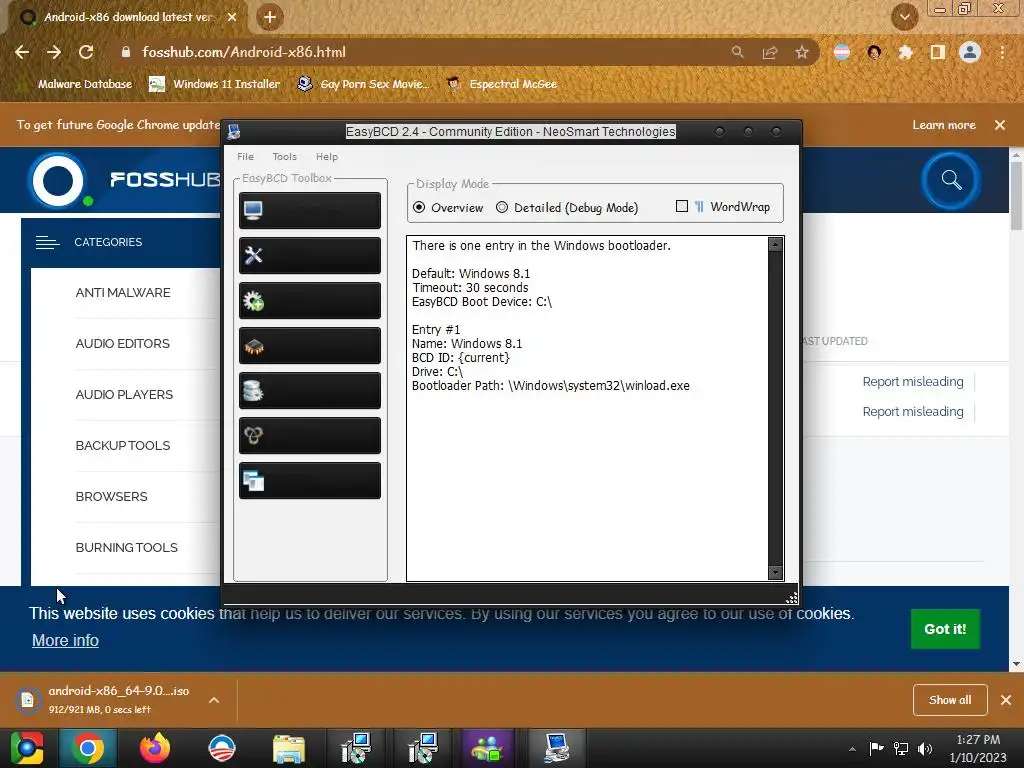Select the Android-x86 download Chrome tab

(128, 17)
